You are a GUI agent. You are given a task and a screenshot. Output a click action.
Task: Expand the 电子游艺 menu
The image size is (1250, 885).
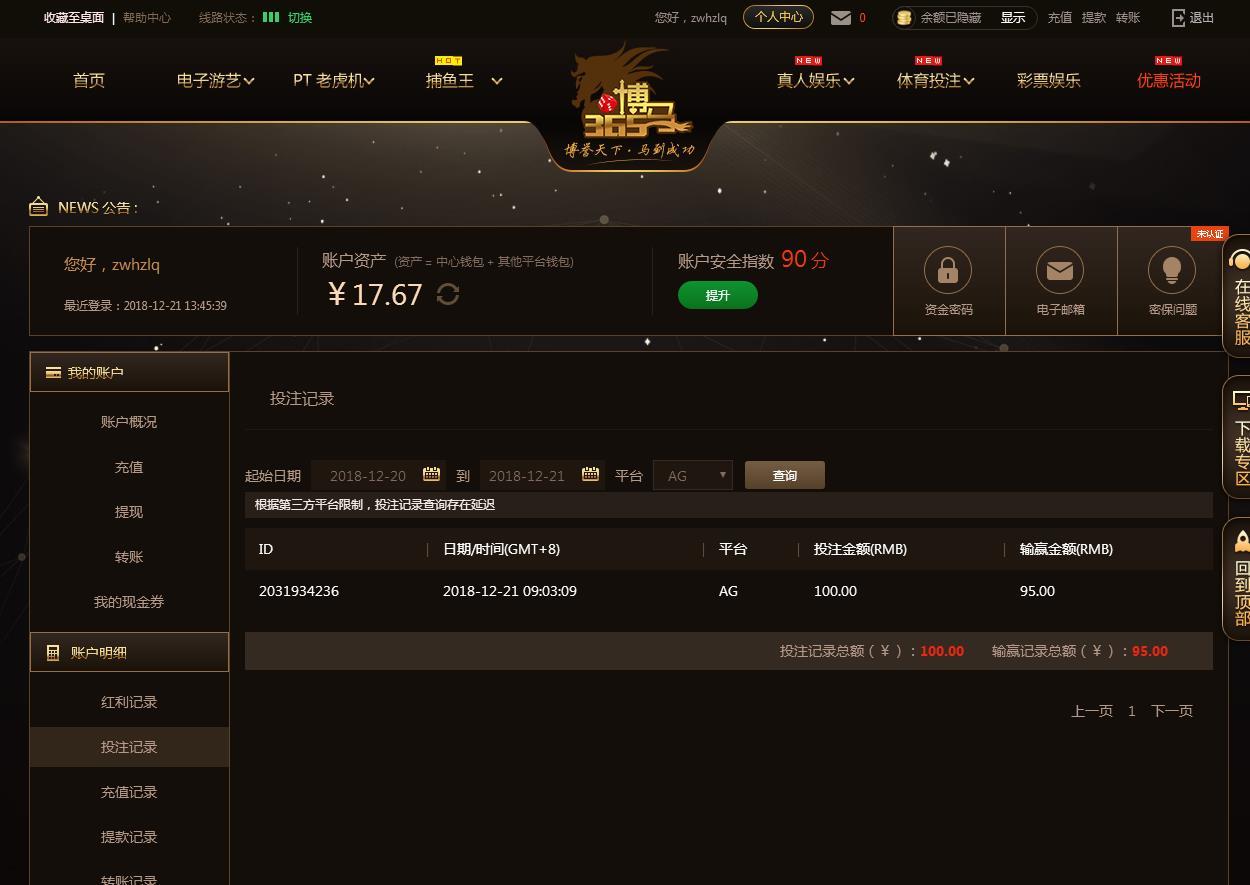coord(215,80)
